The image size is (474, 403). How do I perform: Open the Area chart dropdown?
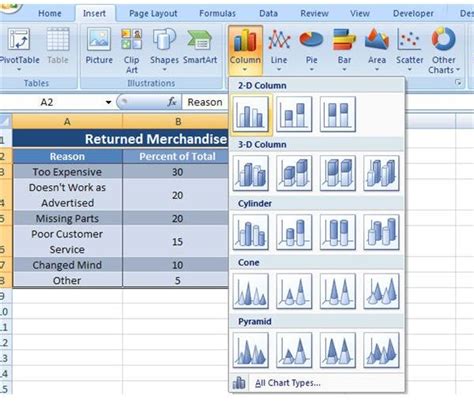coord(377,50)
